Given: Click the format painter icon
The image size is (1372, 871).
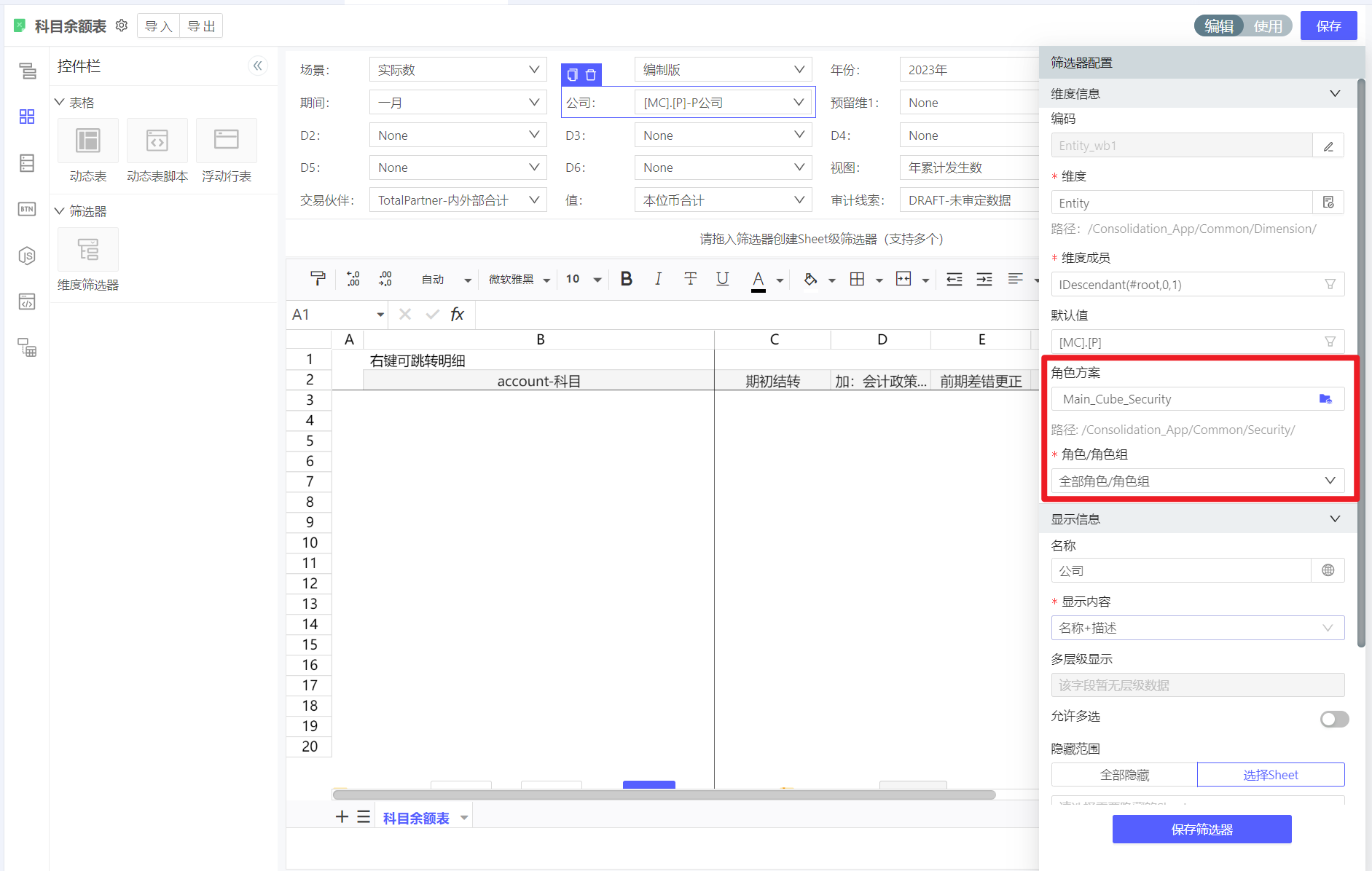Looking at the screenshot, I should coord(318,279).
